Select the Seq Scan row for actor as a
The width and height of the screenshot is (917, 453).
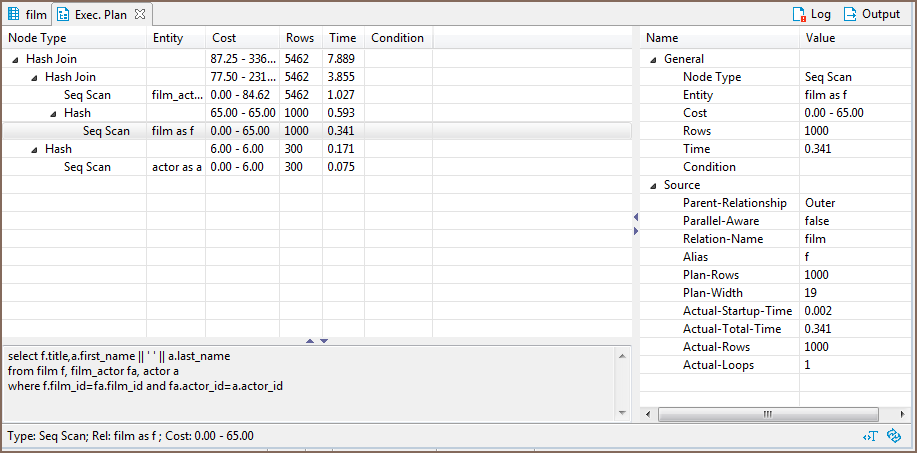[87, 167]
